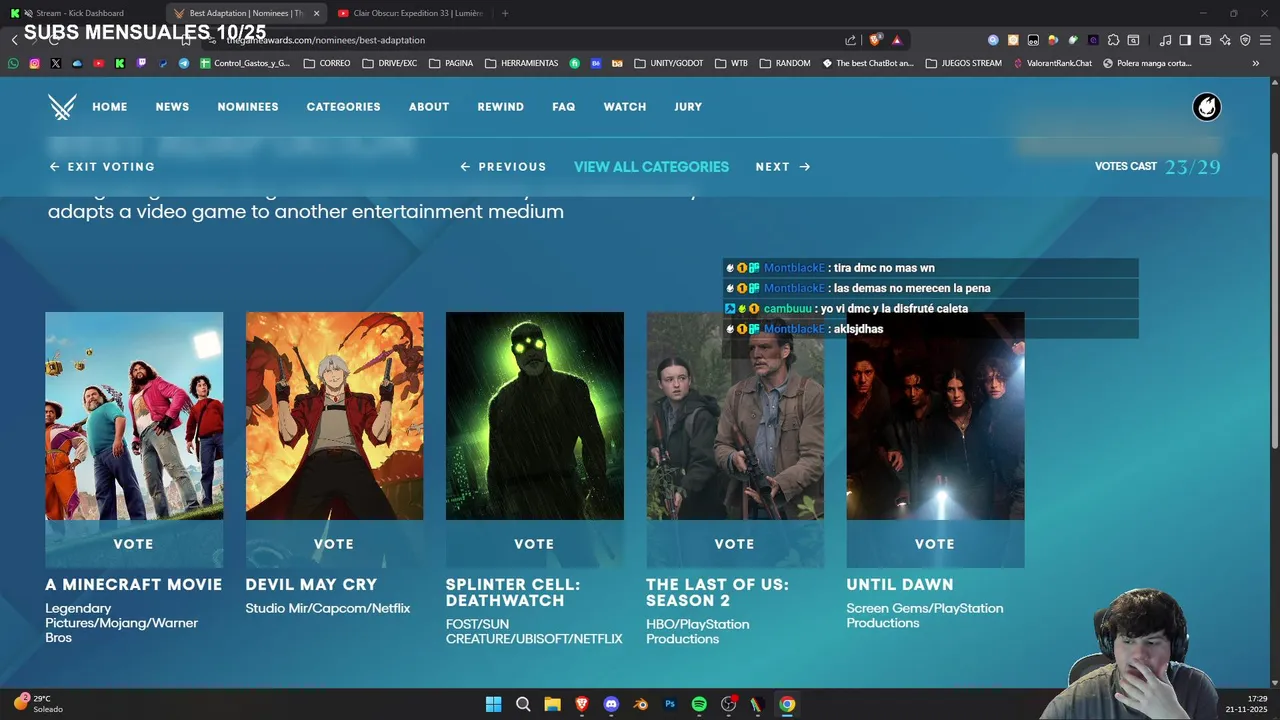
Task: Open X (Twitter) bookmark icon
Action: coord(55,63)
